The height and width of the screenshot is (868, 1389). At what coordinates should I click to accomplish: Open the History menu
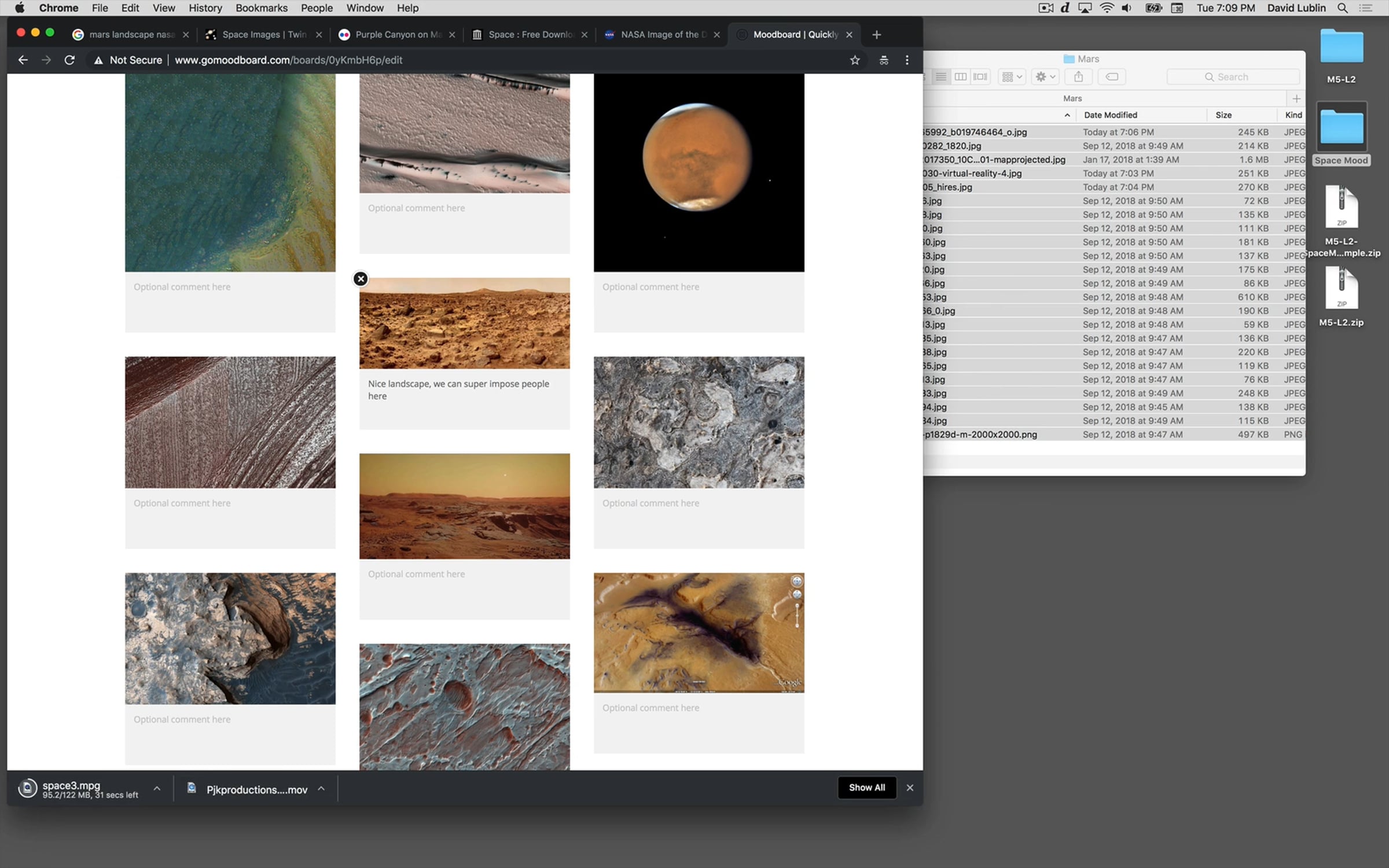pos(205,8)
